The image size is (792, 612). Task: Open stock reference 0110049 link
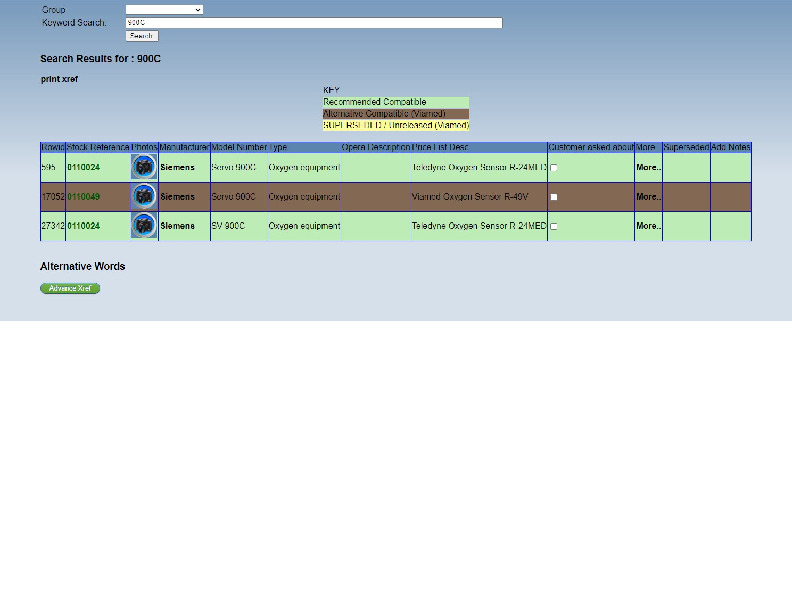[x=84, y=197]
